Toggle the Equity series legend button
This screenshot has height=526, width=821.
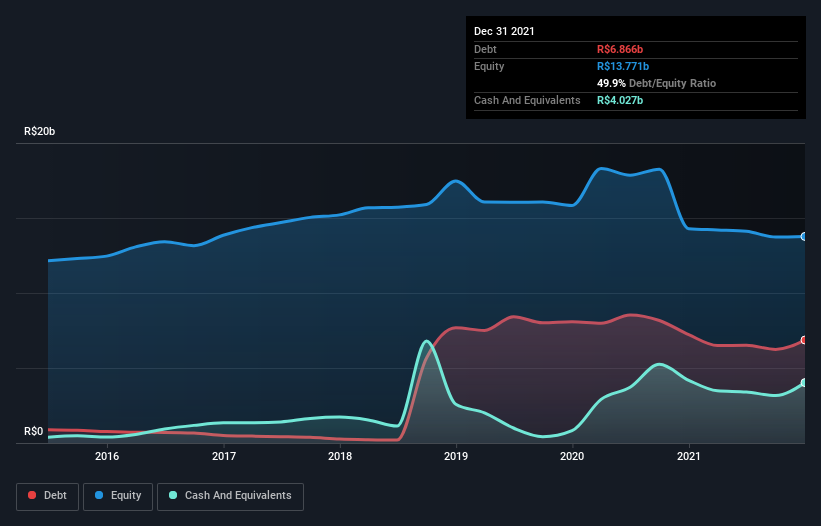(x=118, y=496)
